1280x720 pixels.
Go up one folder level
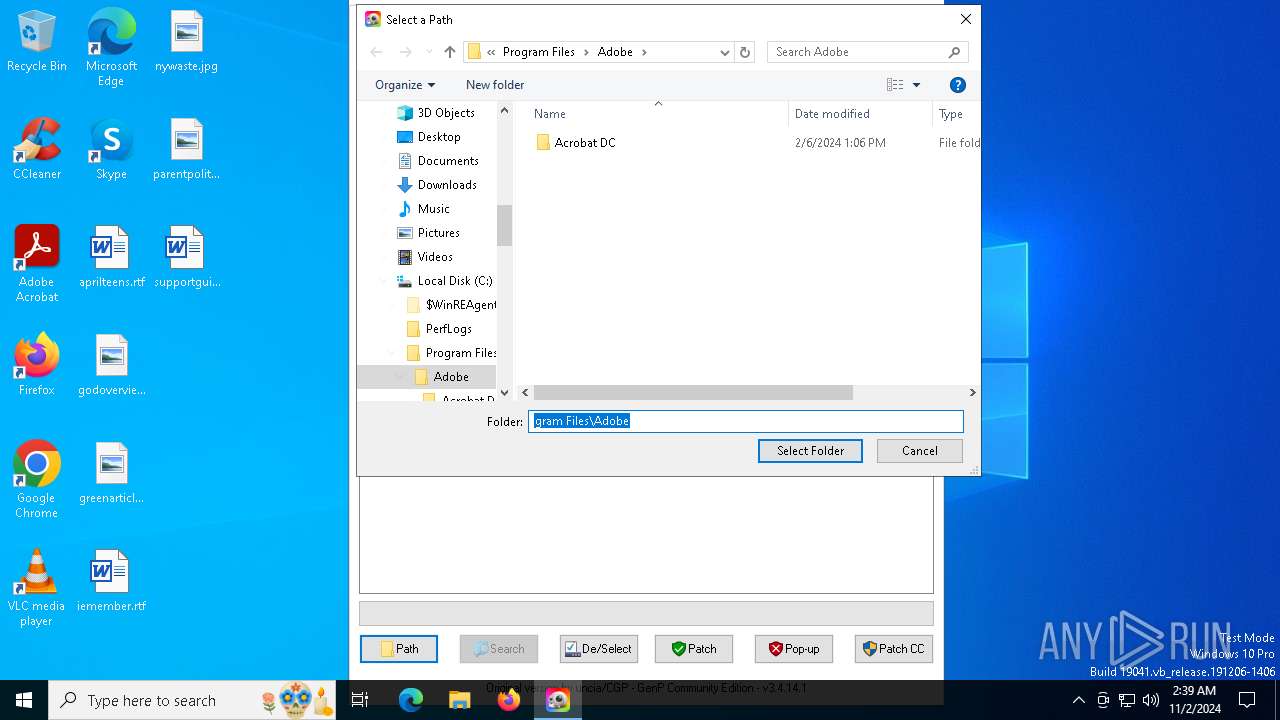(450, 52)
